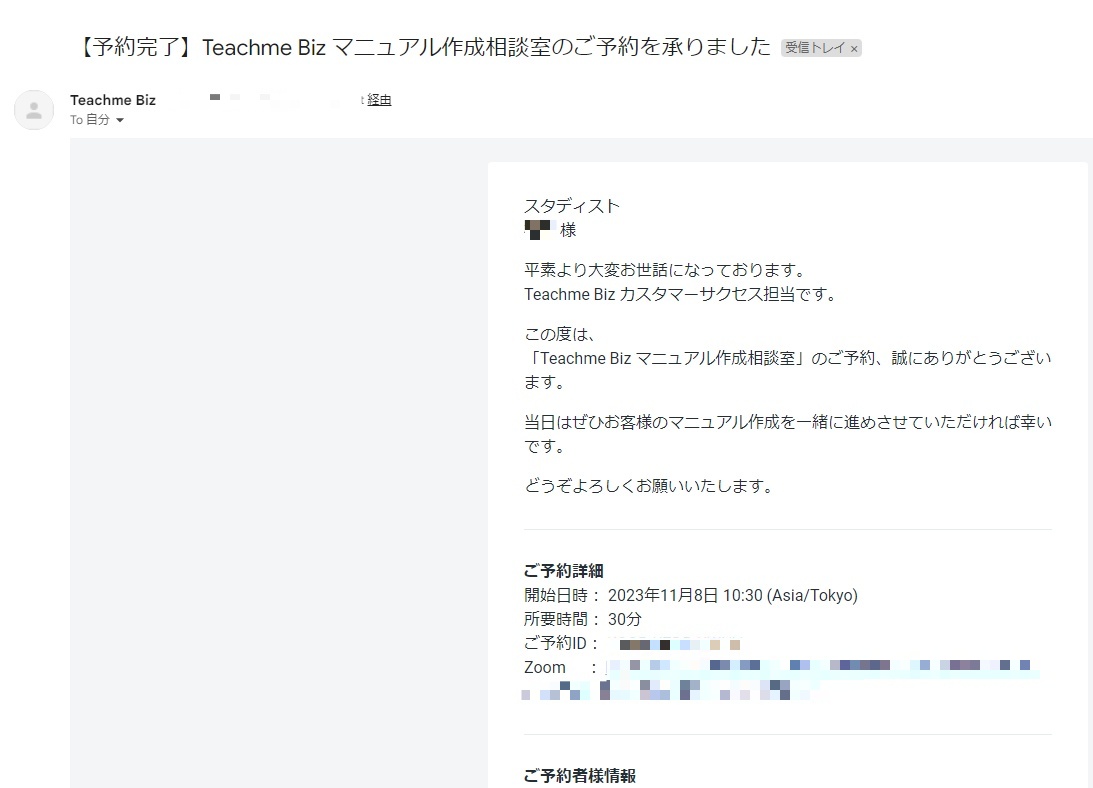1093x788 pixels.
Task: Expand recipient details arrow next to To 自分
Action: pyautogui.click(x=120, y=121)
